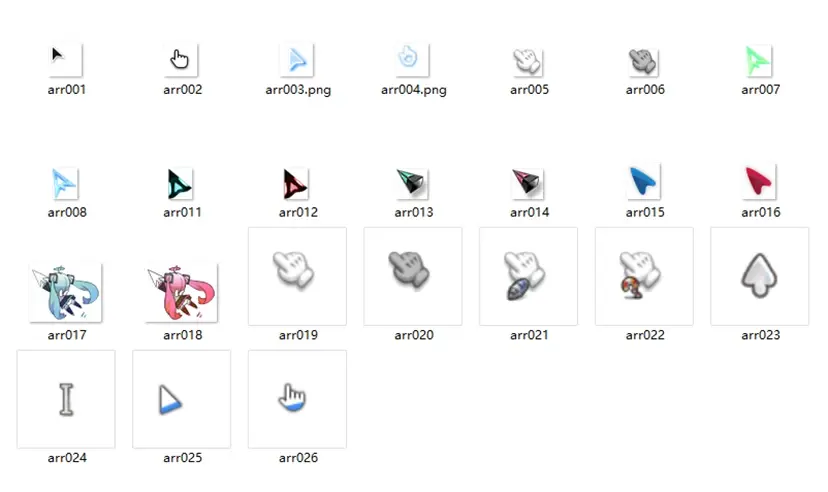Click the arr011 teal dark arrow icon
This screenshot has height=492, width=828.
[182, 183]
